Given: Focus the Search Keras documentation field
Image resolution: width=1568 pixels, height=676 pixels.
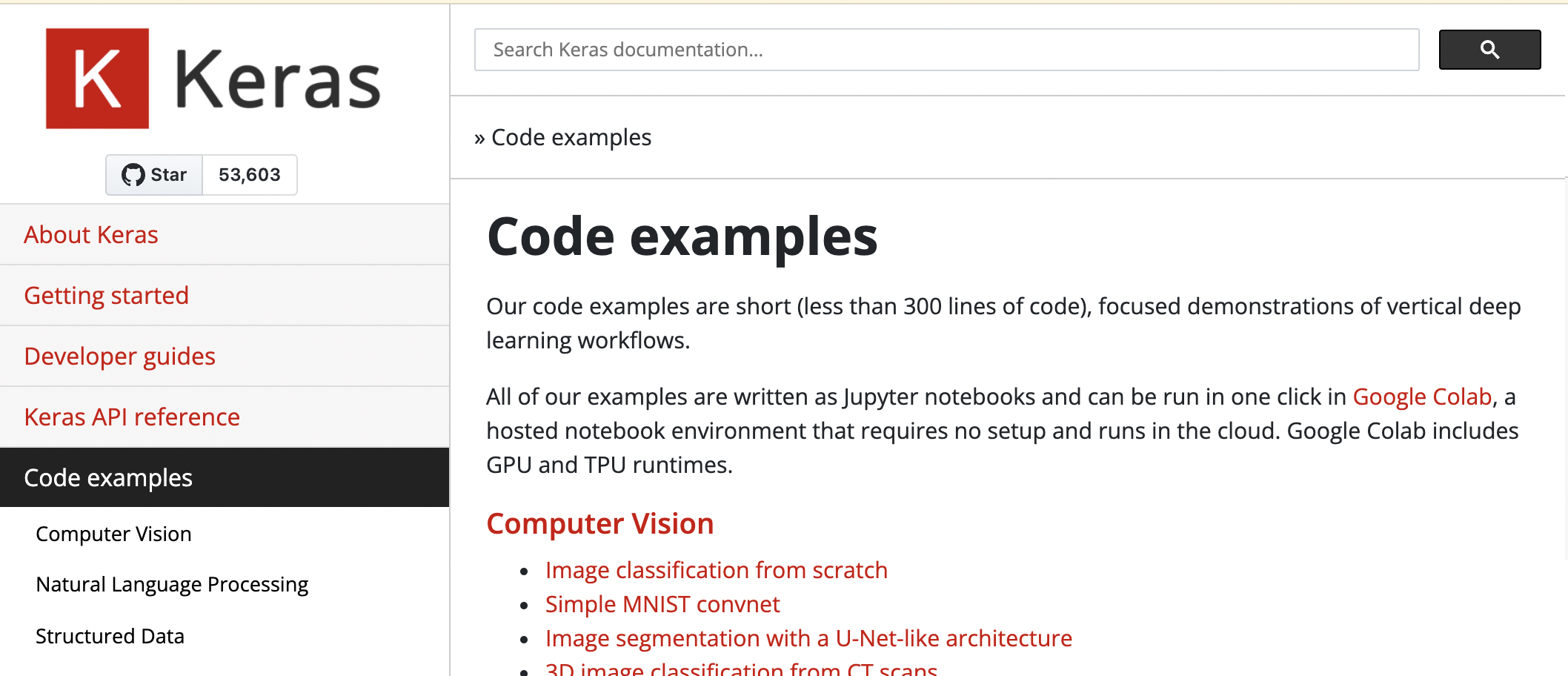Looking at the screenshot, I should [946, 50].
